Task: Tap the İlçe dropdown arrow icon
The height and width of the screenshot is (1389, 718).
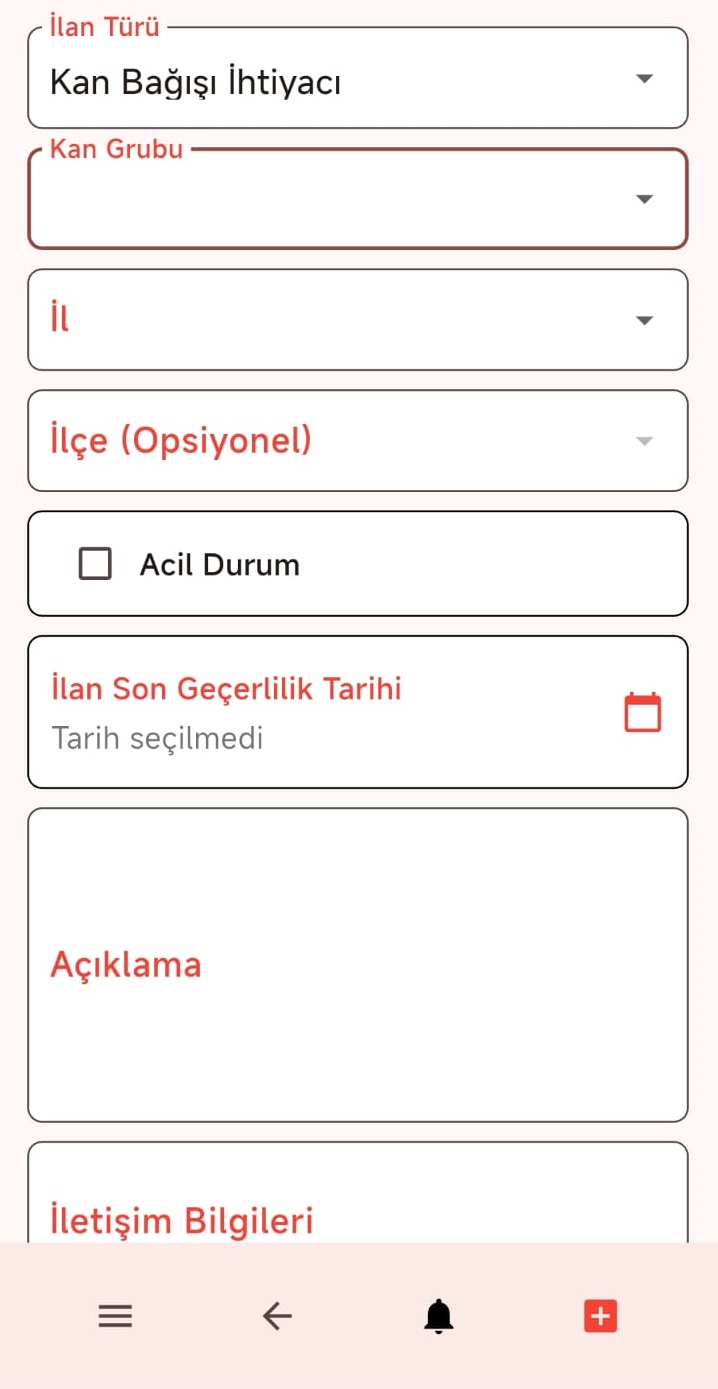Action: click(645, 441)
